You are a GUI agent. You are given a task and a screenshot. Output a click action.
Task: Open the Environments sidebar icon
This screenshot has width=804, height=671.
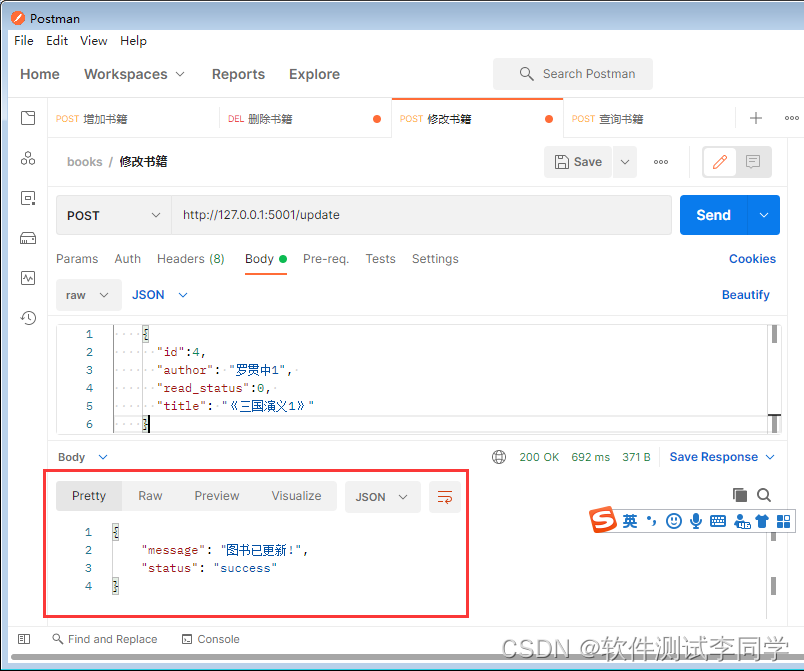tap(28, 198)
